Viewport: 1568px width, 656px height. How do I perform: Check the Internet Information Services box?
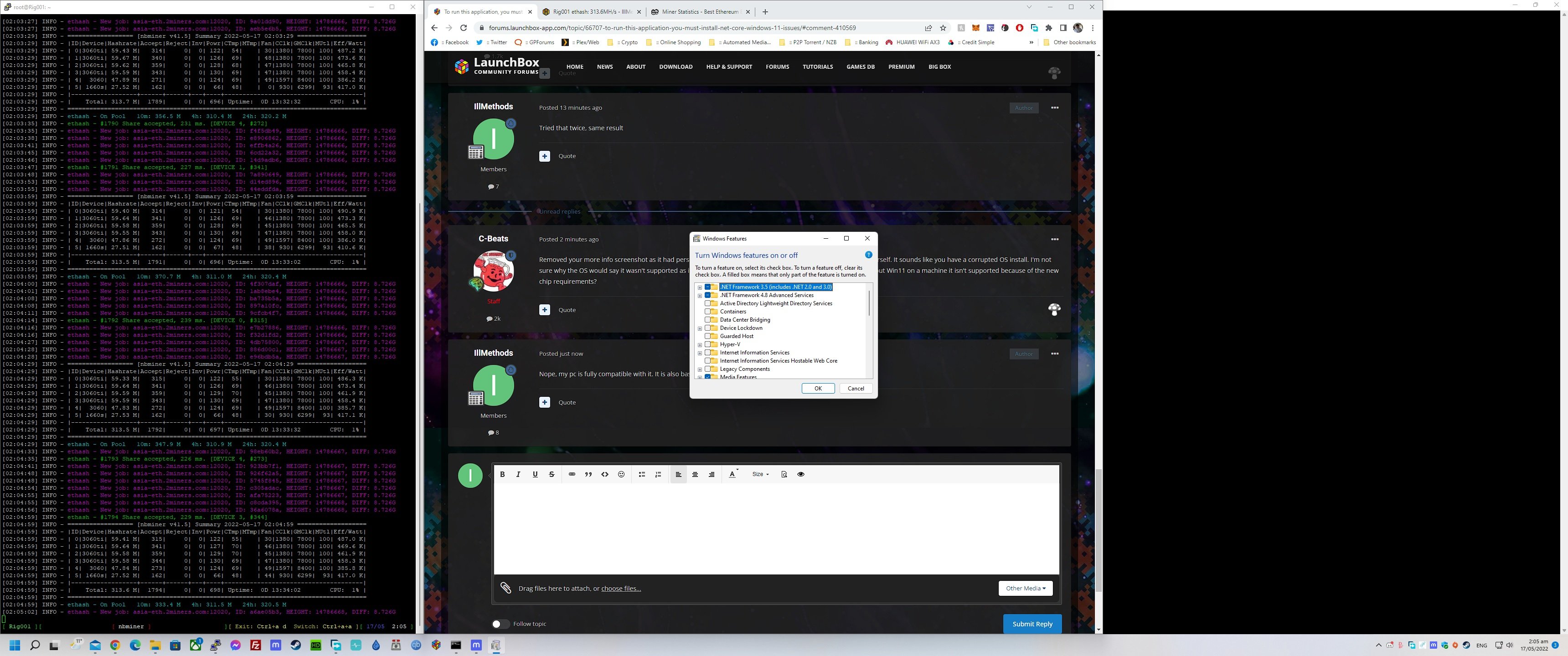click(708, 352)
